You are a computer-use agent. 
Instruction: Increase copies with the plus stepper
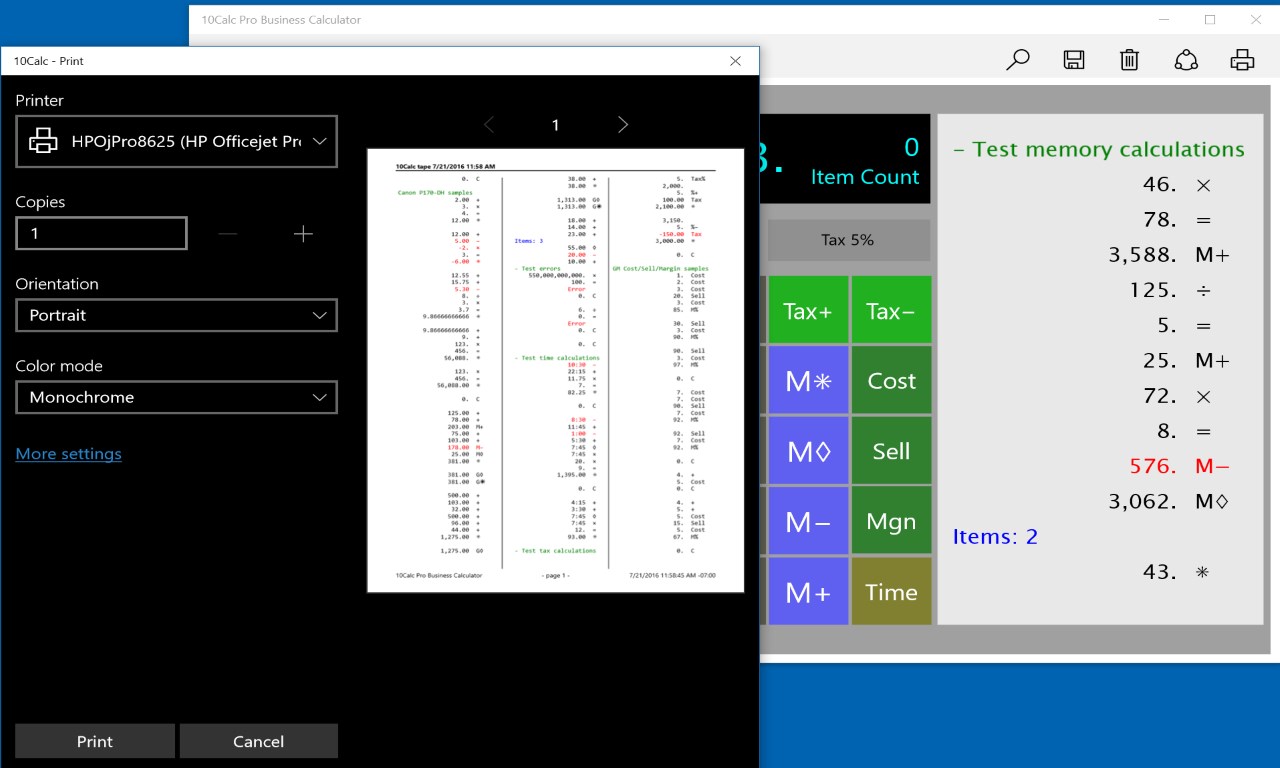pyautogui.click(x=302, y=233)
